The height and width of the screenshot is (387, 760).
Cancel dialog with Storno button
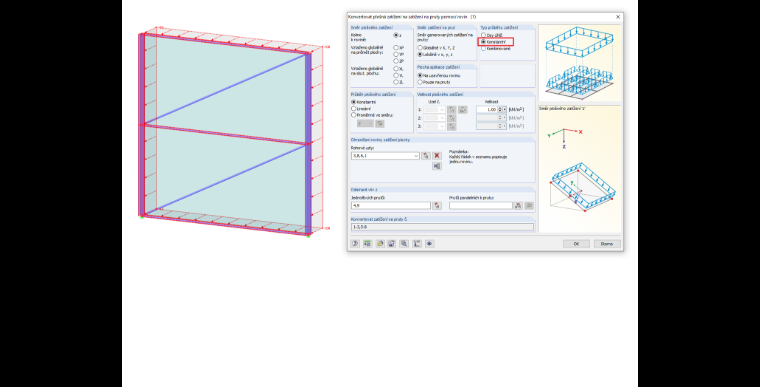(607, 243)
